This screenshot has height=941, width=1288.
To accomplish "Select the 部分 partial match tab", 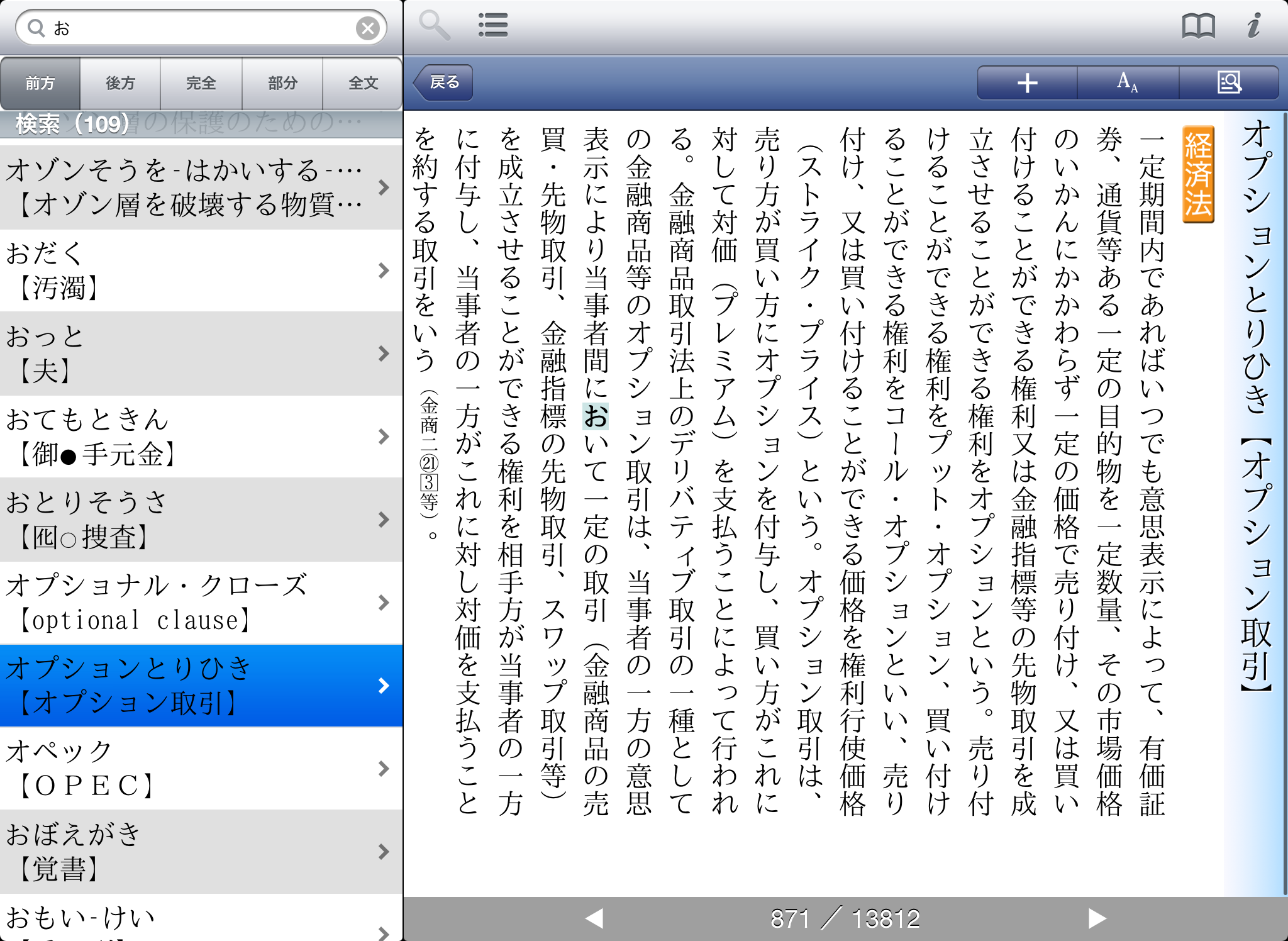I will (x=282, y=83).
